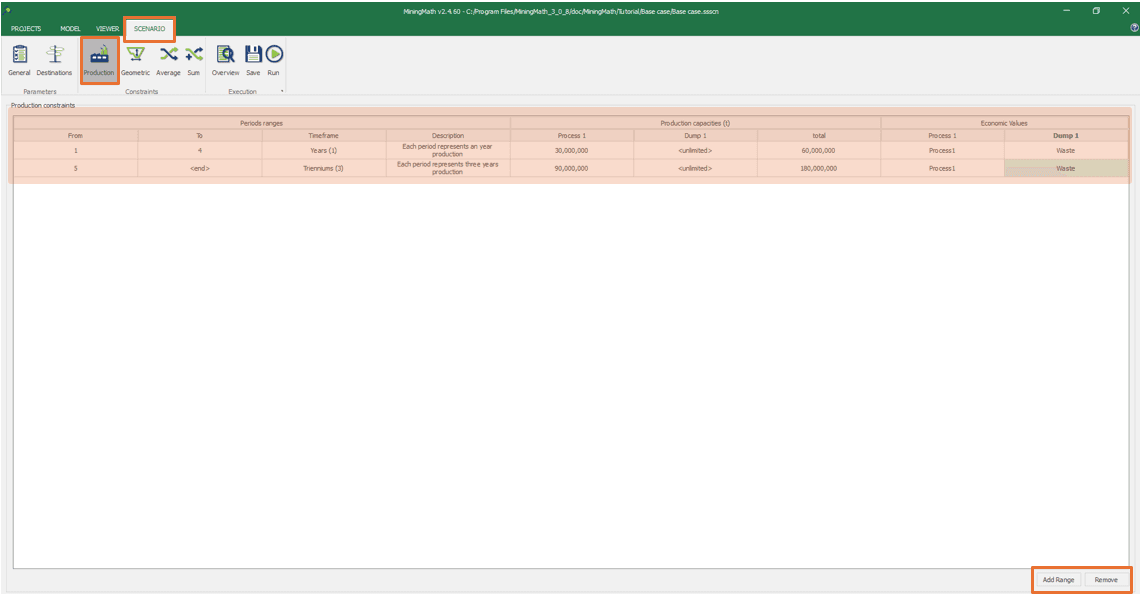
Task: Run the scenario with play icon
Action: tap(273, 59)
